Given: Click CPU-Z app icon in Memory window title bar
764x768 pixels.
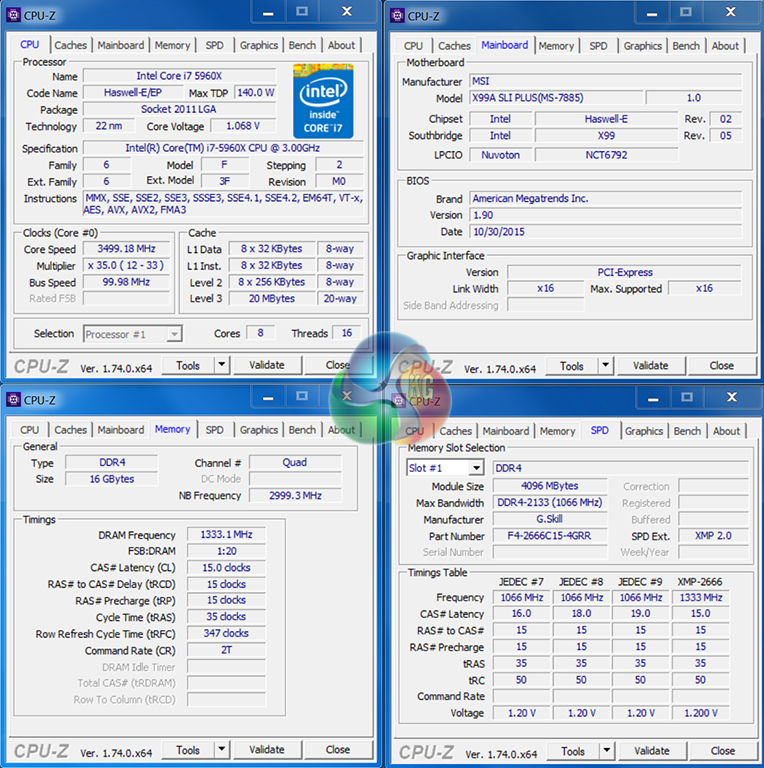Looking at the screenshot, I should (13, 400).
